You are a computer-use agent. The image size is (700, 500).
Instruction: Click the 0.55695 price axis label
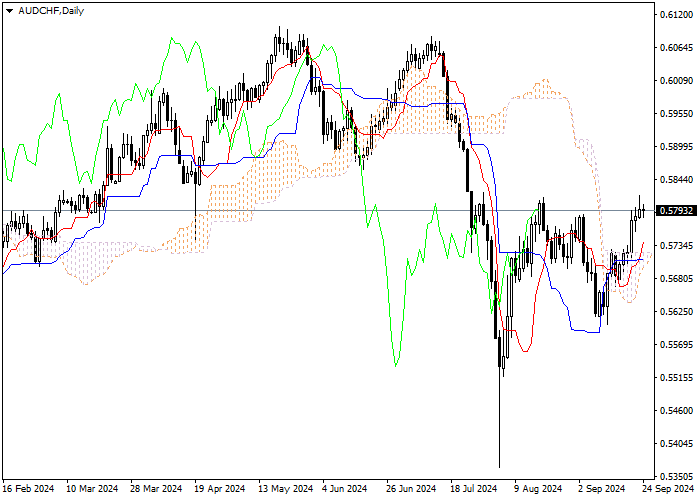tap(676, 345)
